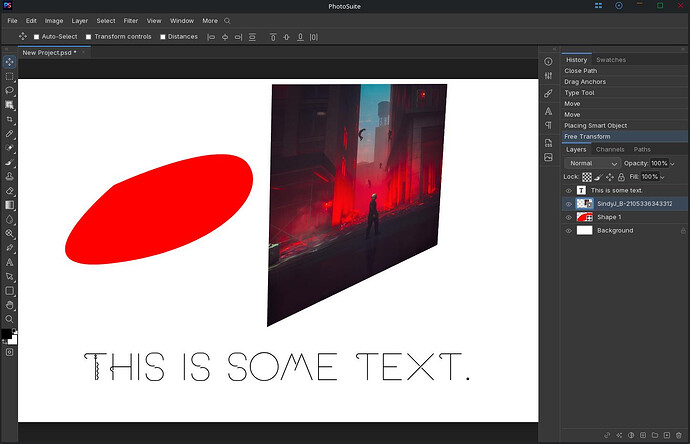Click the black foreground color swatch
Image resolution: width=690 pixels, height=444 pixels.
(6, 334)
